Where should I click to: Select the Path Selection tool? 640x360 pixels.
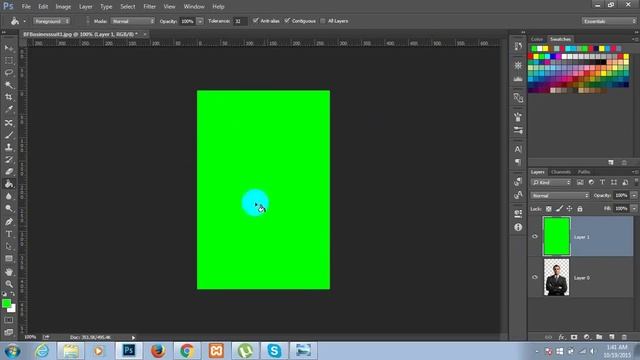pos(9,247)
